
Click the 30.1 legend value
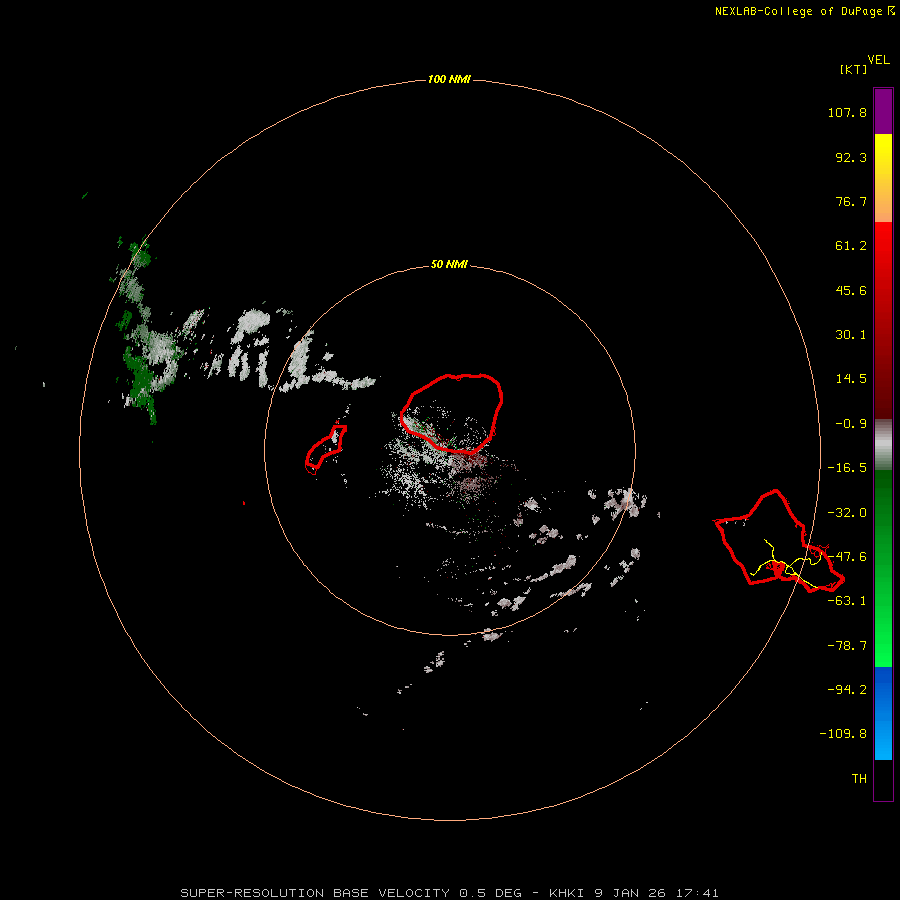point(851,335)
